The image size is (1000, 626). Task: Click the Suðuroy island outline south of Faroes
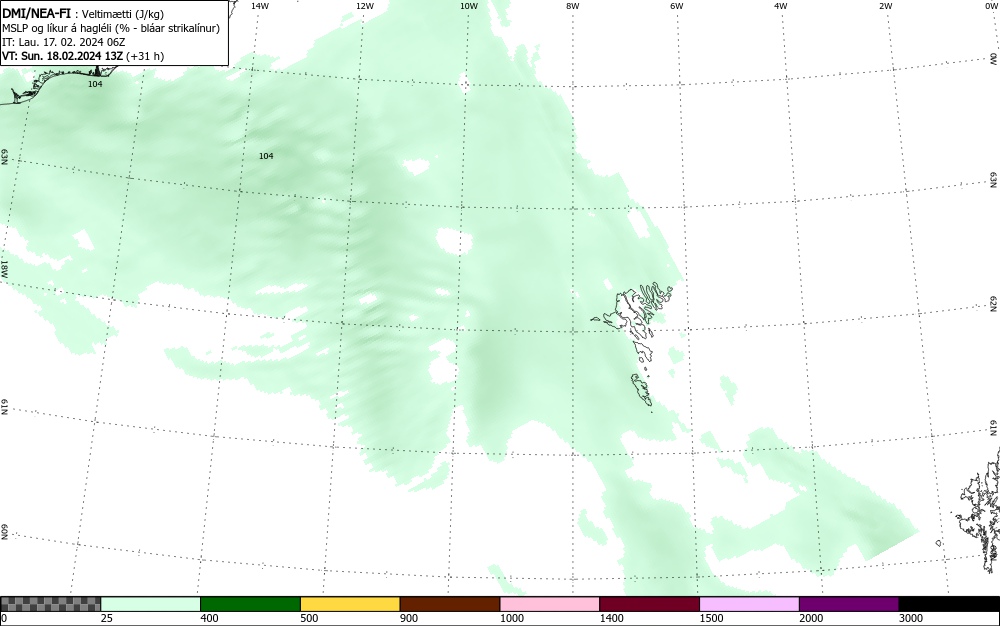tap(642, 389)
